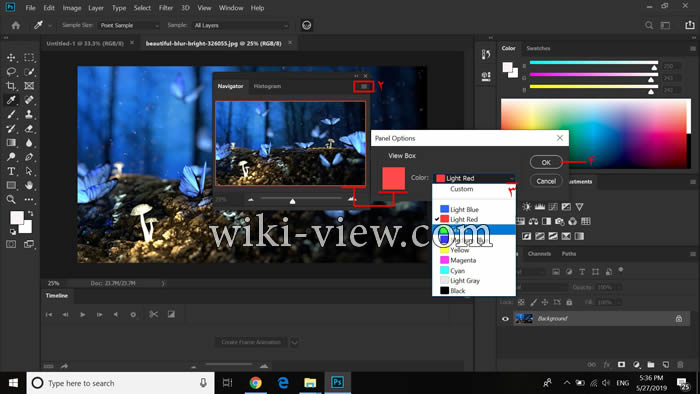700x394 pixels.
Task: Choose Custom in color dropdown list
Action: pyautogui.click(x=474, y=189)
